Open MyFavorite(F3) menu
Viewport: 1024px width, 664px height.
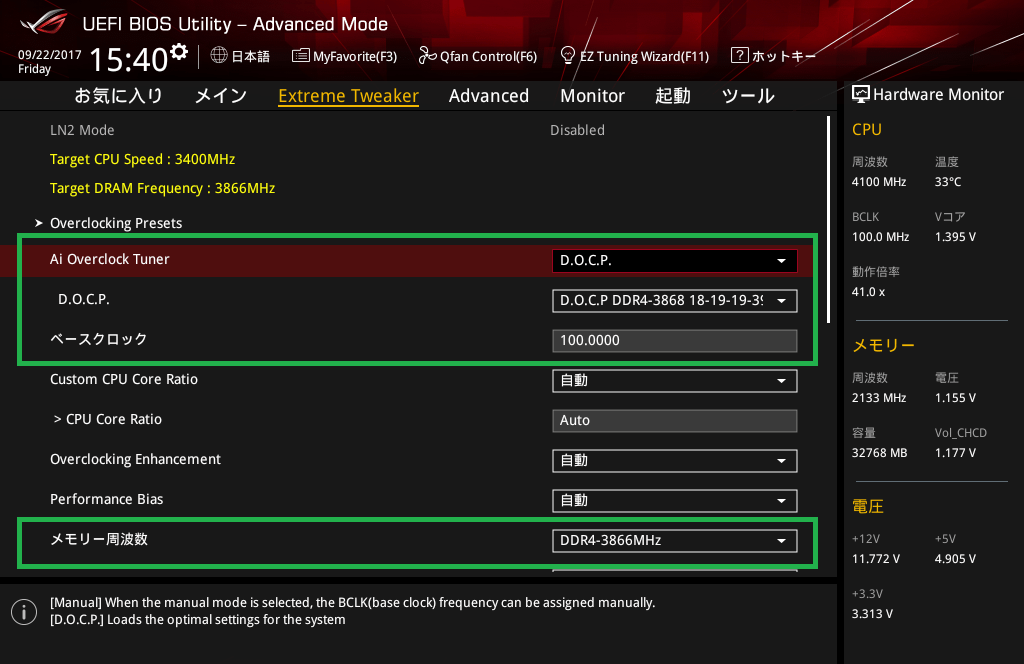pos(344,56)
